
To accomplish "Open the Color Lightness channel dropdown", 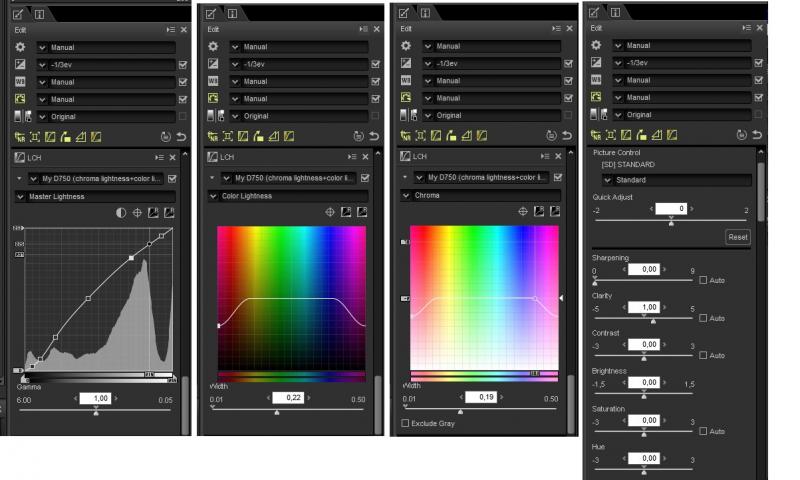I will 288,196.
